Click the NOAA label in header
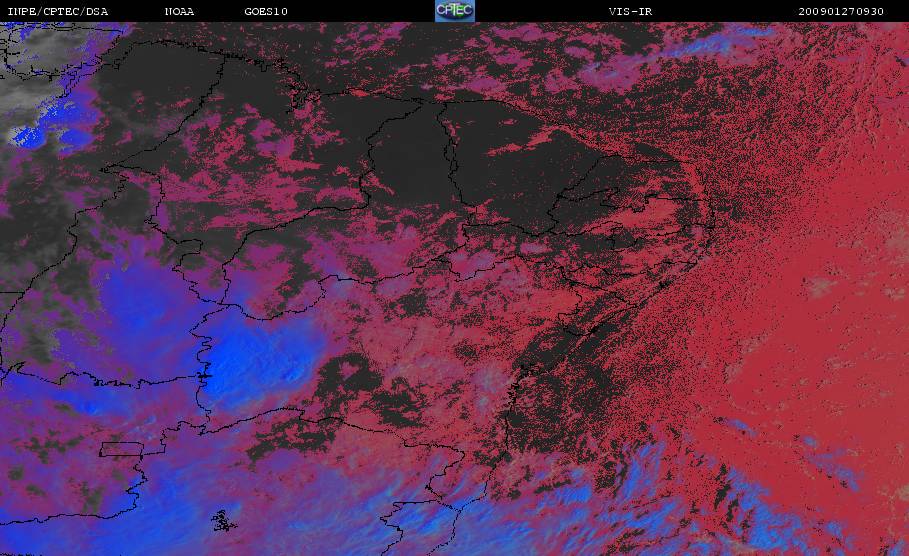This screenshot has width=909, height=556. click(x=179, y=12)
